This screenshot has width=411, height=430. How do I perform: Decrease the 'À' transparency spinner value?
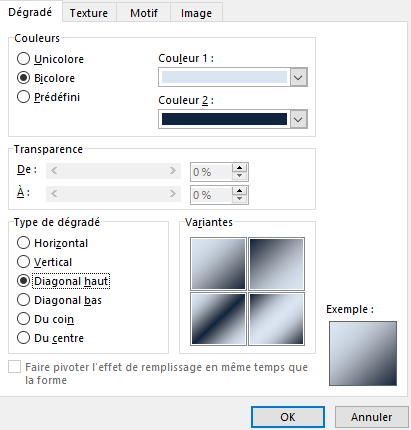(x=239, y=199)
